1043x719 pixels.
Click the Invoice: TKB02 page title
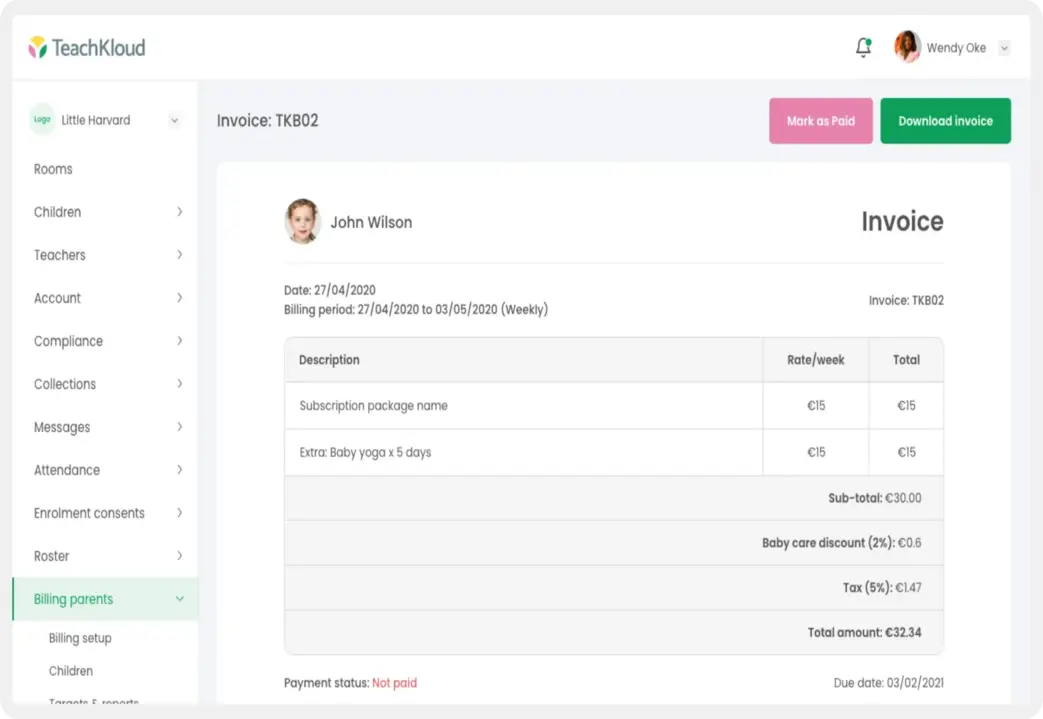click(x=267, y=120)
